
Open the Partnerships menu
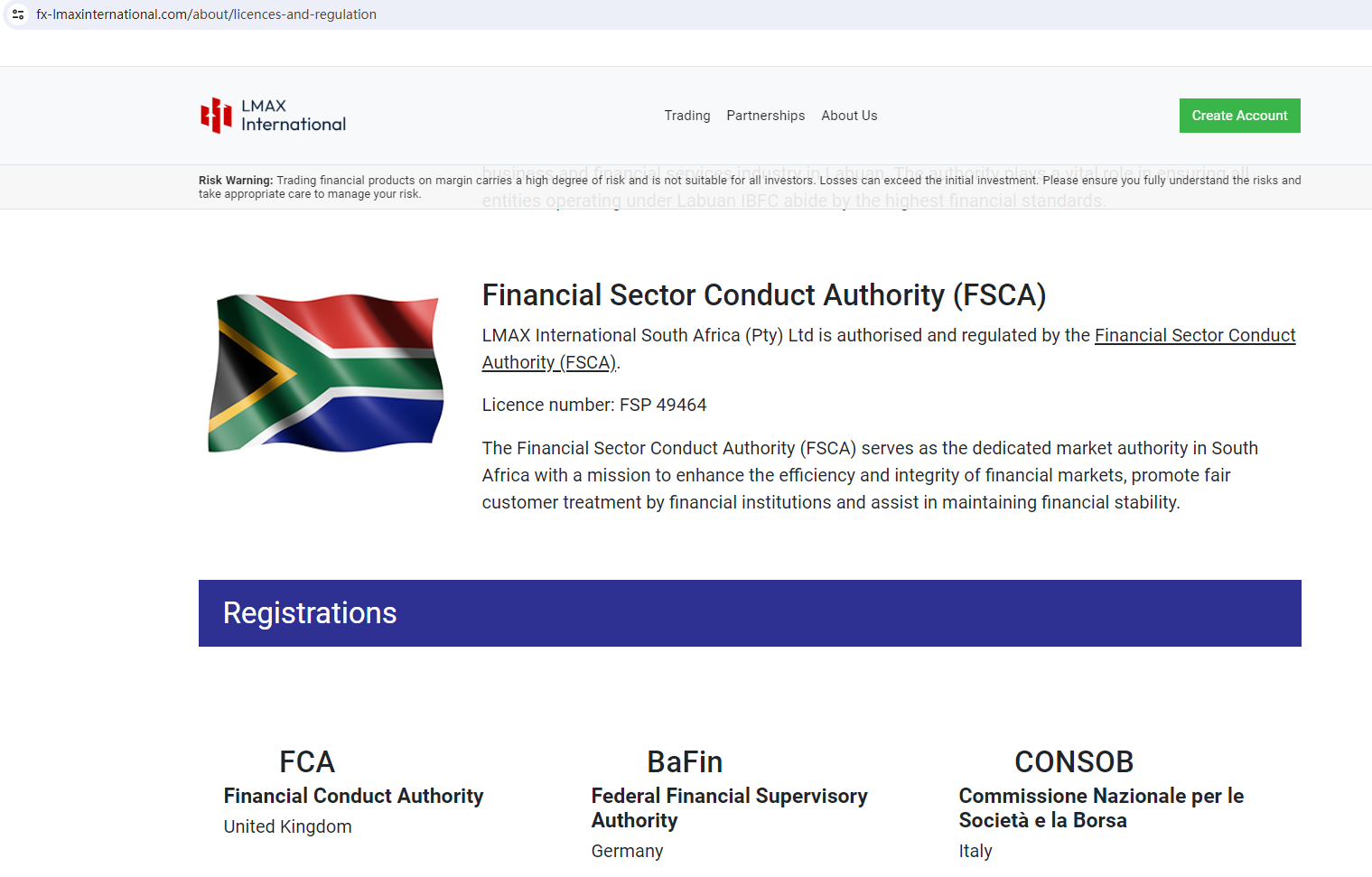765,116
